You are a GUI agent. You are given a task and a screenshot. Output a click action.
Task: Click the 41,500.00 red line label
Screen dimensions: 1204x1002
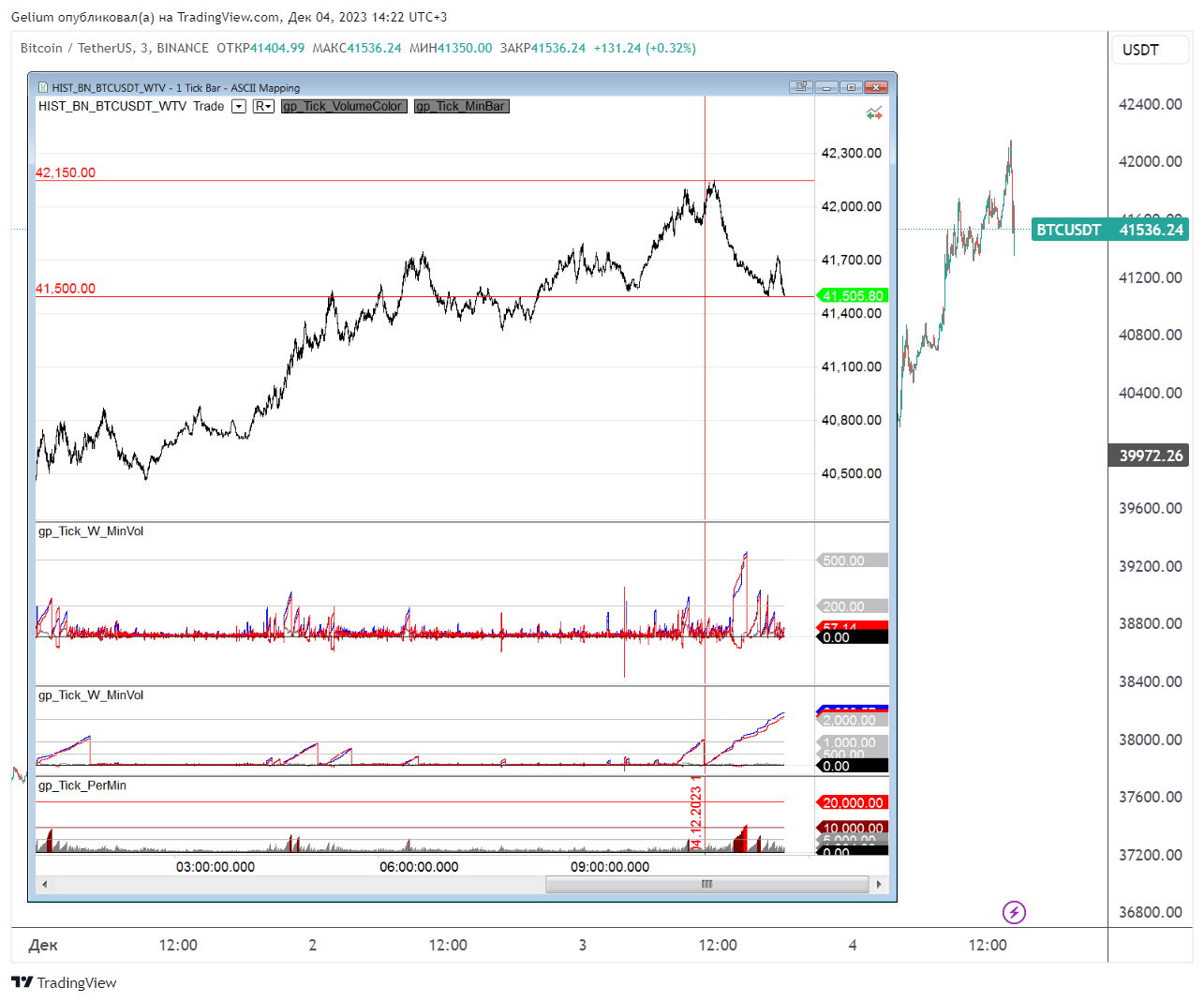[x=66, y=289]
